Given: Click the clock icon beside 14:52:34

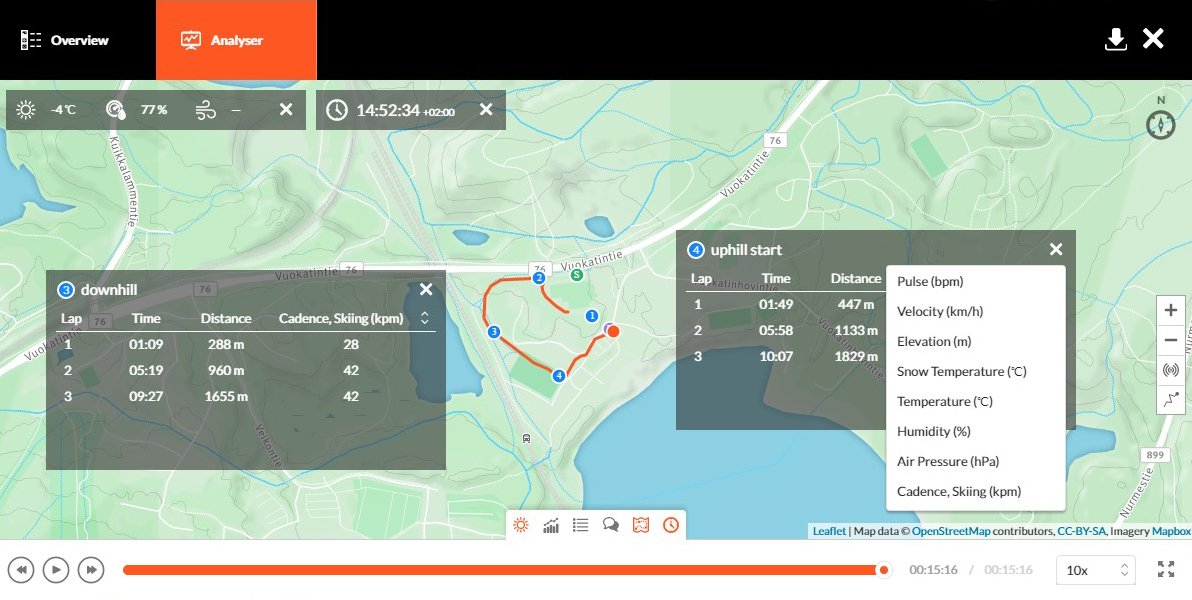Looking at the screenshot, I should pyautogui.click(x=337, y=110).
